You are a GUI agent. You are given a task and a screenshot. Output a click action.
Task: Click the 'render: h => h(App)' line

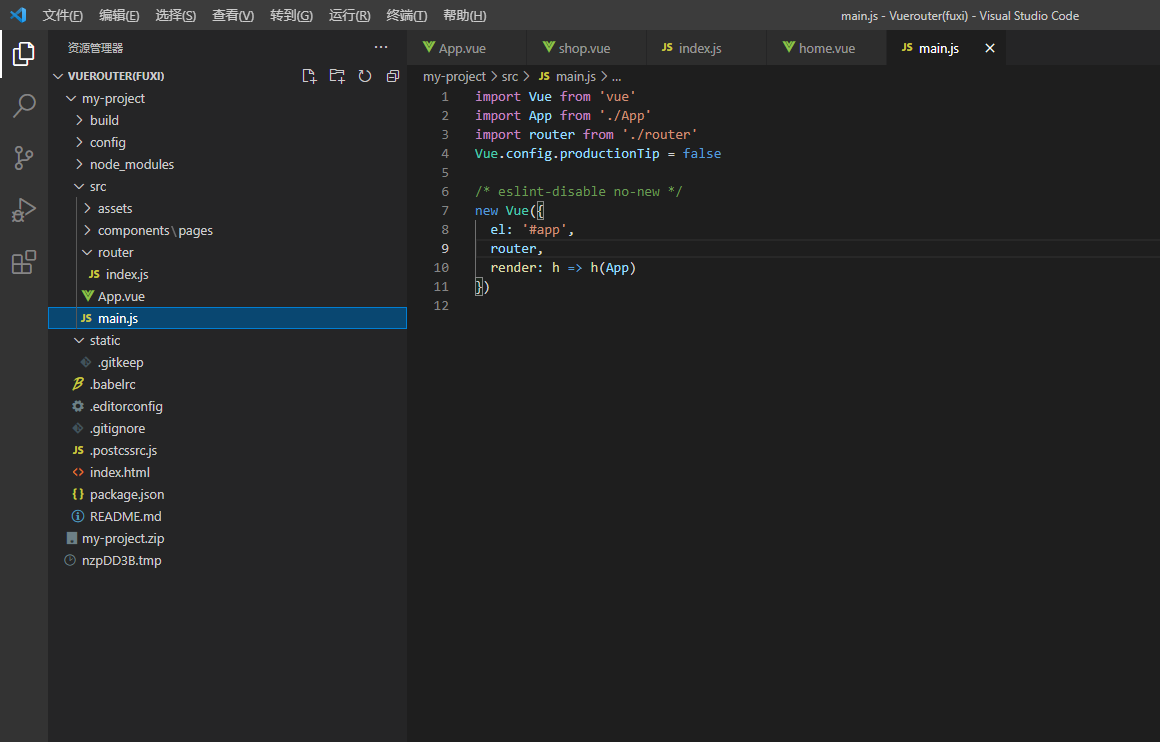563,268
